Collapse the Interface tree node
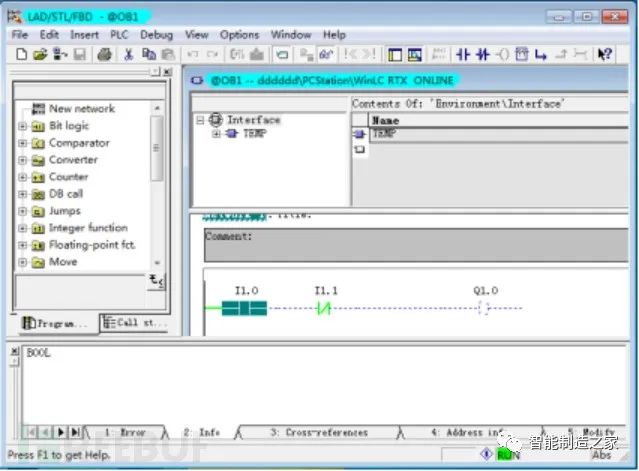639x471 pixels. (x=201, y=120)
